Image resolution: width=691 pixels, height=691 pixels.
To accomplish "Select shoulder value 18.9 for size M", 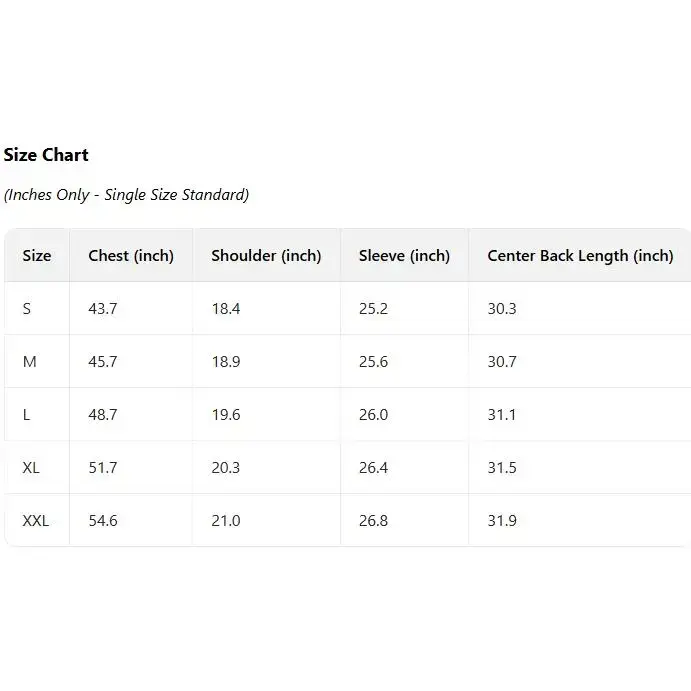I will [x=226, y=362].
